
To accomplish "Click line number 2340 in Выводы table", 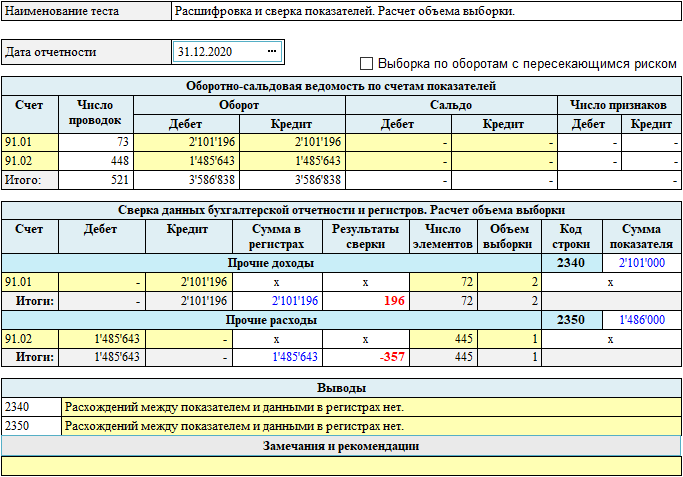I will pos(31,407).
